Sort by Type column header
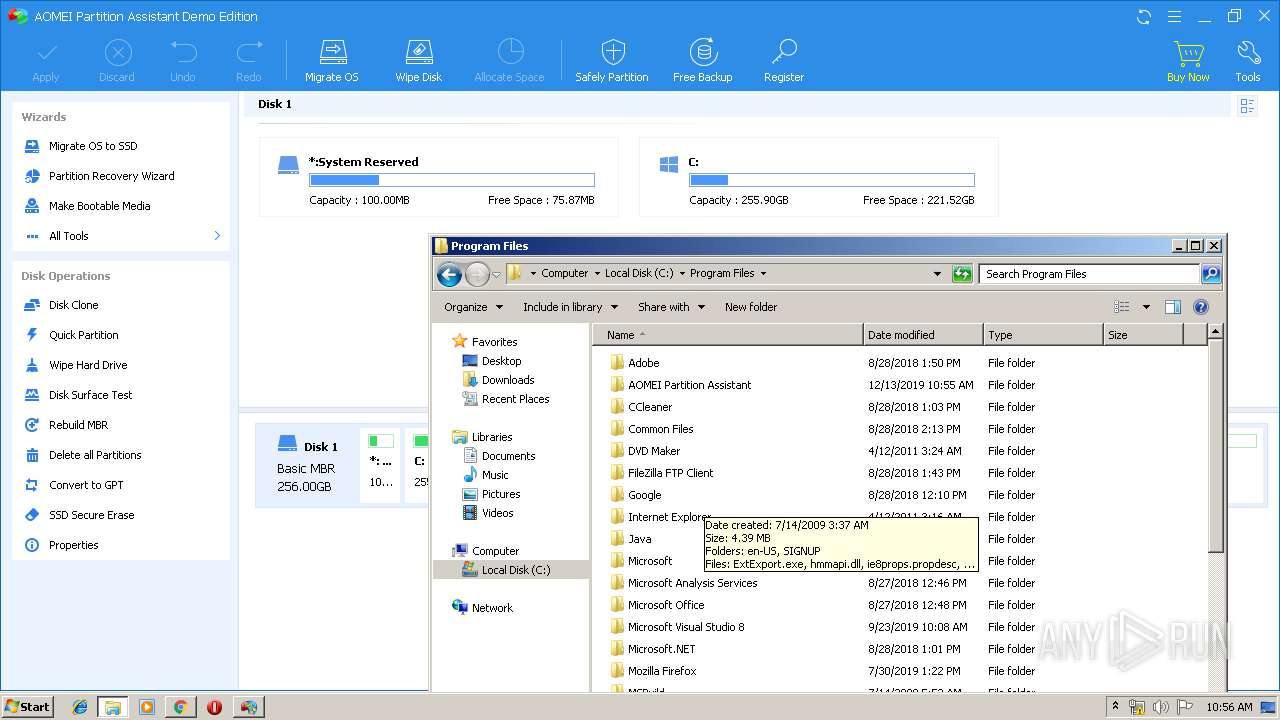The width and height of the screenshot is (1280, 720). tap(1043, 335)
